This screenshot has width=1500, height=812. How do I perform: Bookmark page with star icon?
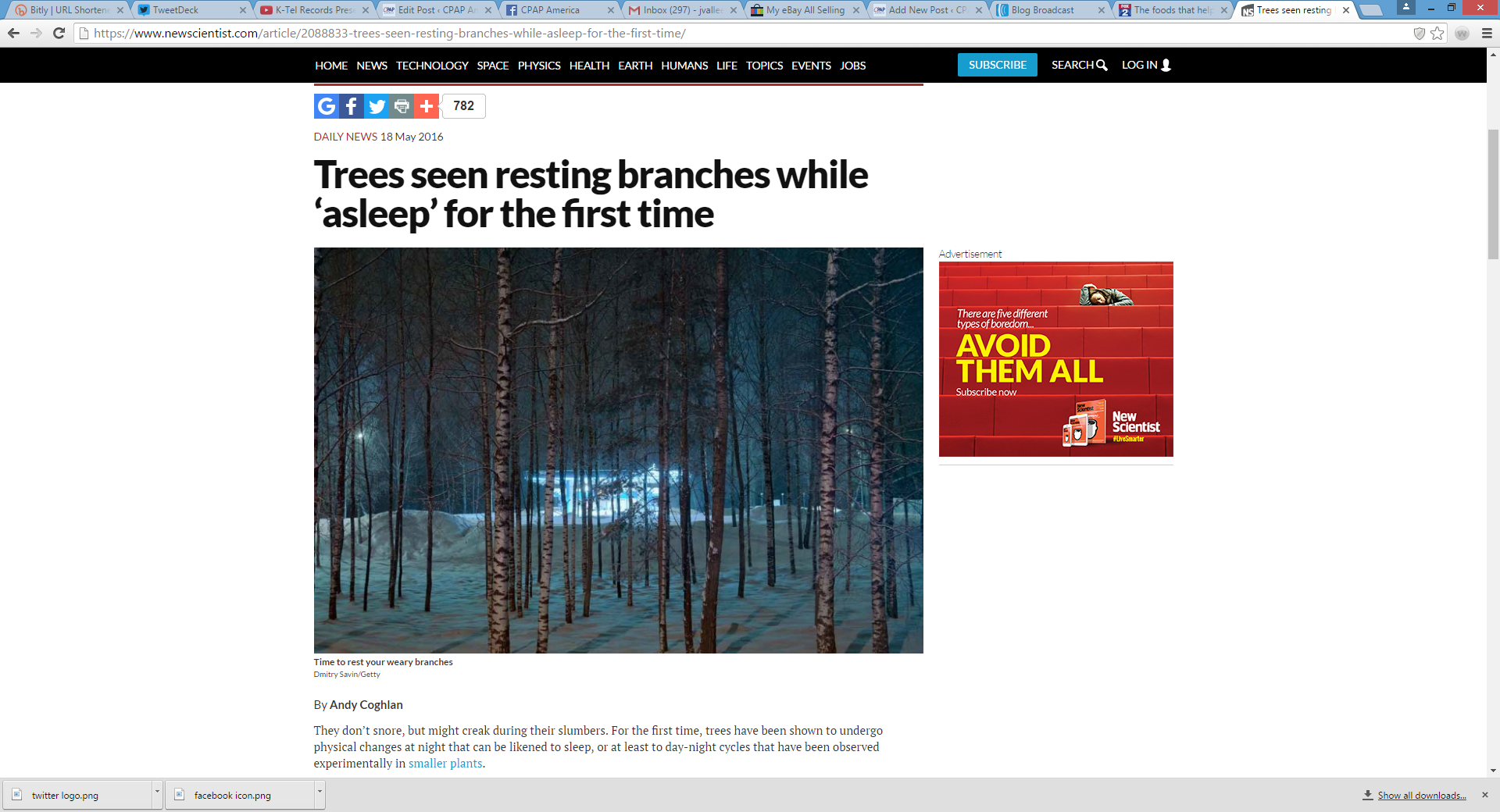tap(1437, 34)
